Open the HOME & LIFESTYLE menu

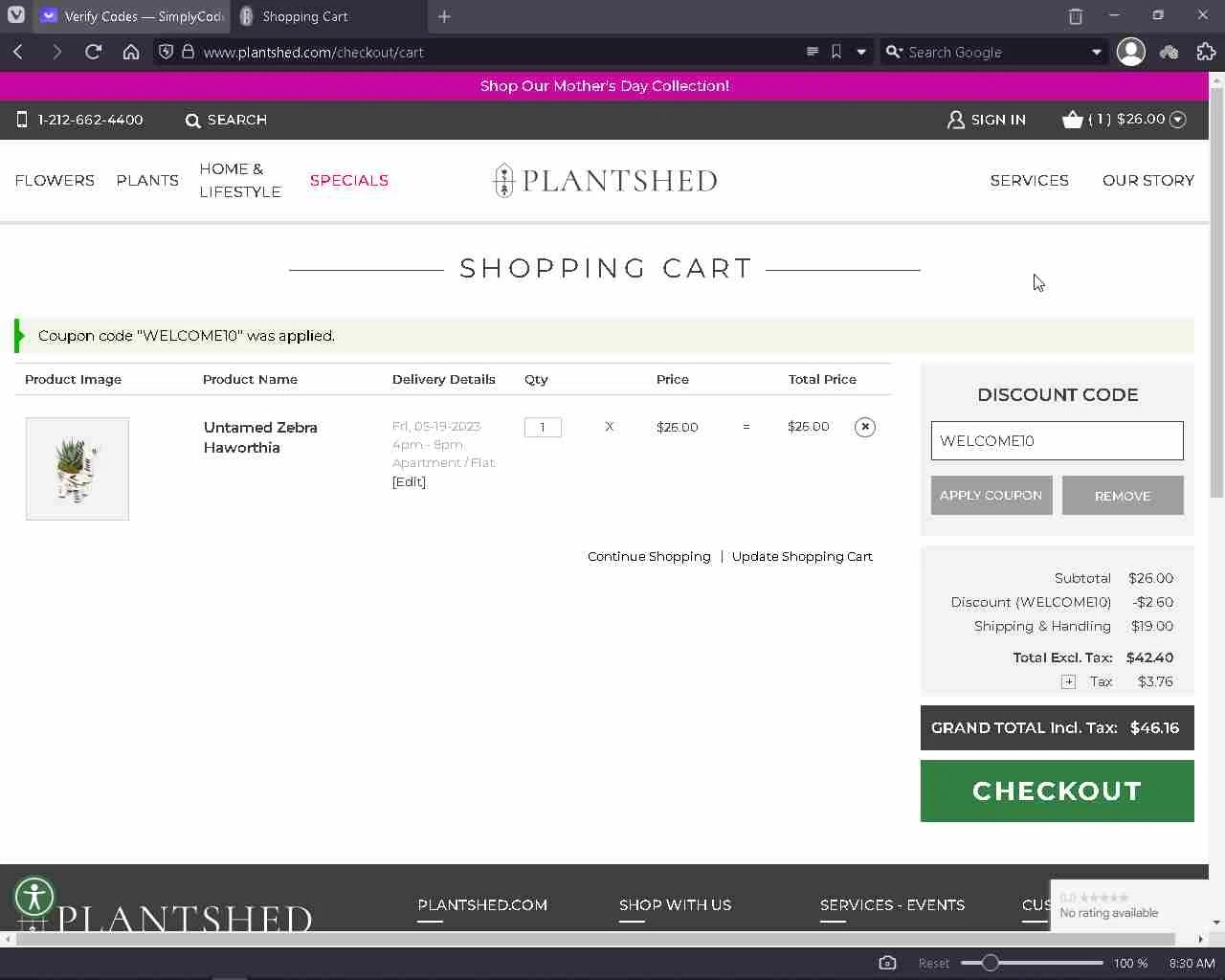coord(240,180)
